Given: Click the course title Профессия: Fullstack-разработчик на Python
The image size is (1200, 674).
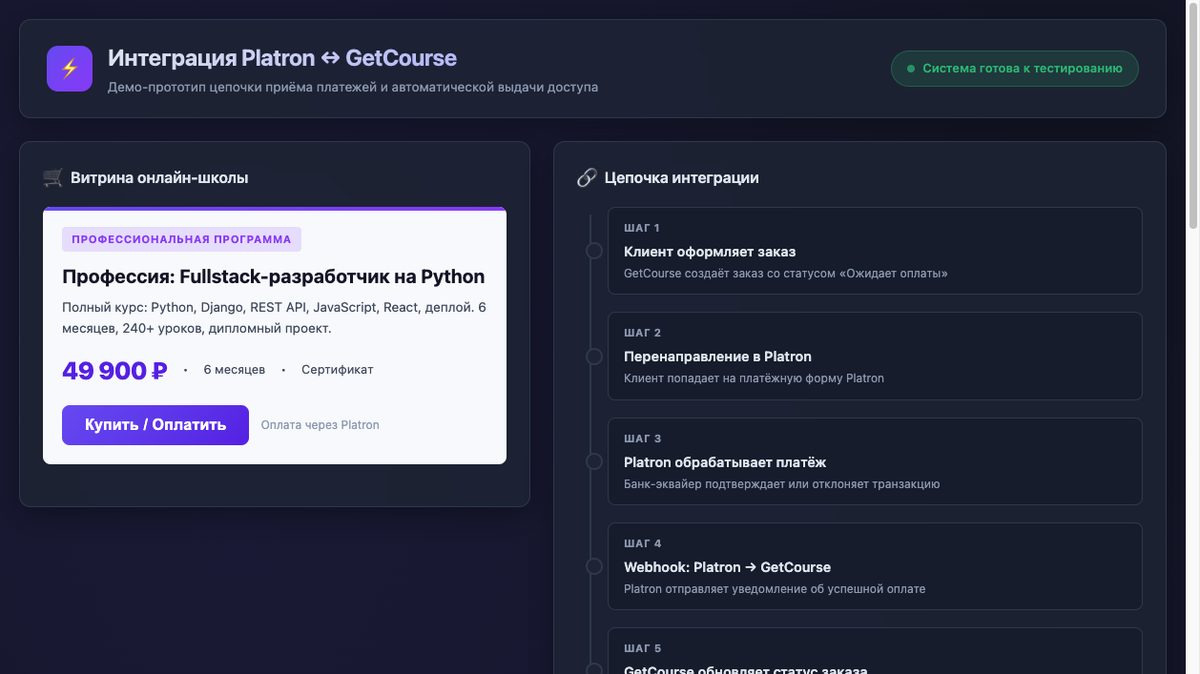Looking at the screenshot, I should pyautogui.click(x=273, y=277).
